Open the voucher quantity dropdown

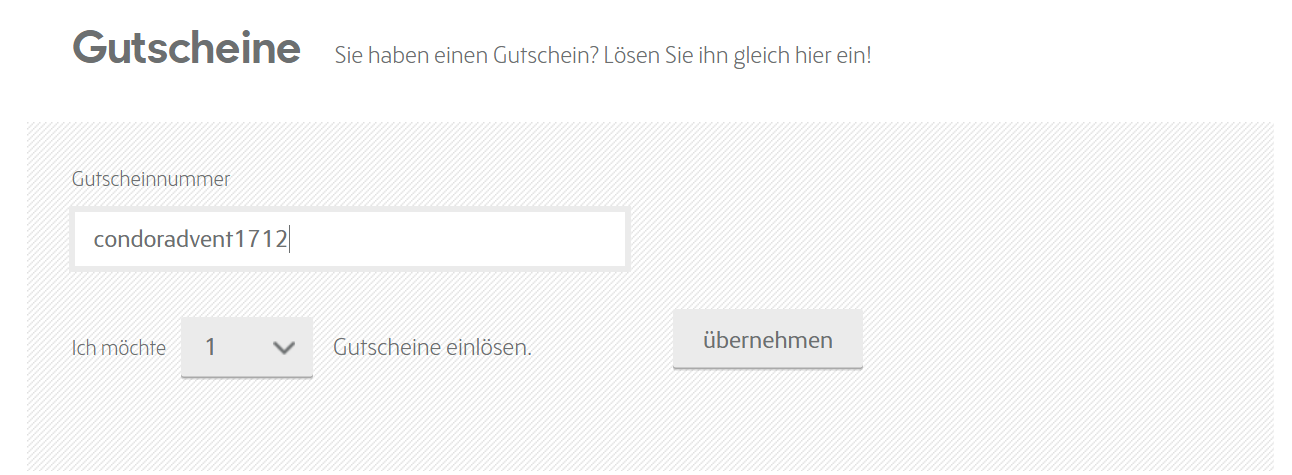click(x=247, y=347)
